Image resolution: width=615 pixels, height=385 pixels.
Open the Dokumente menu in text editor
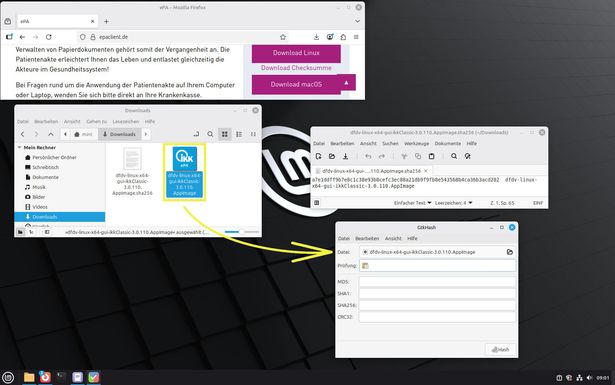point(448,143)
